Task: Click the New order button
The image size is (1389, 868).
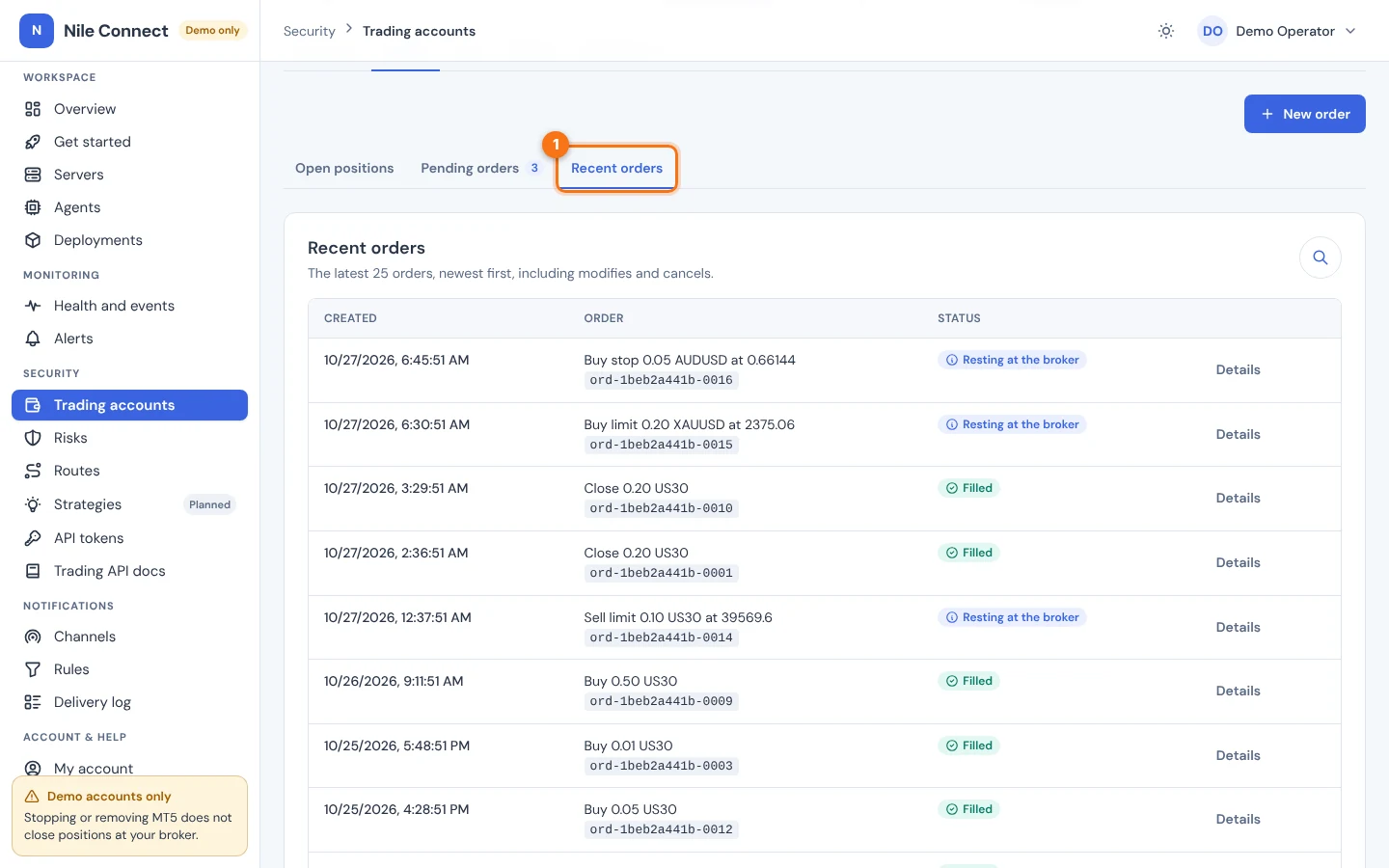Action: pos(1304,114)
